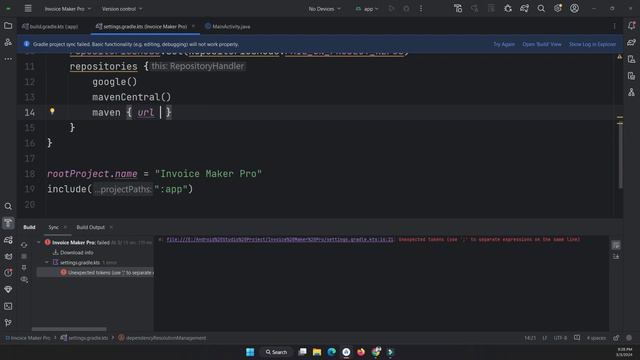Collapse the Invoice Maker Pro failed node
Image resolution: width=640 pixels, height=360 pixels.
[x=39, y=242]
